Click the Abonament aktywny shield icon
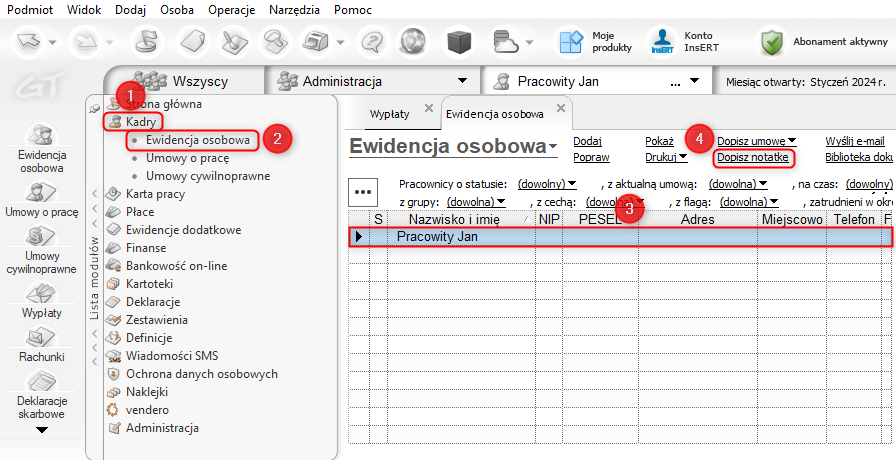 coord(773,42)
